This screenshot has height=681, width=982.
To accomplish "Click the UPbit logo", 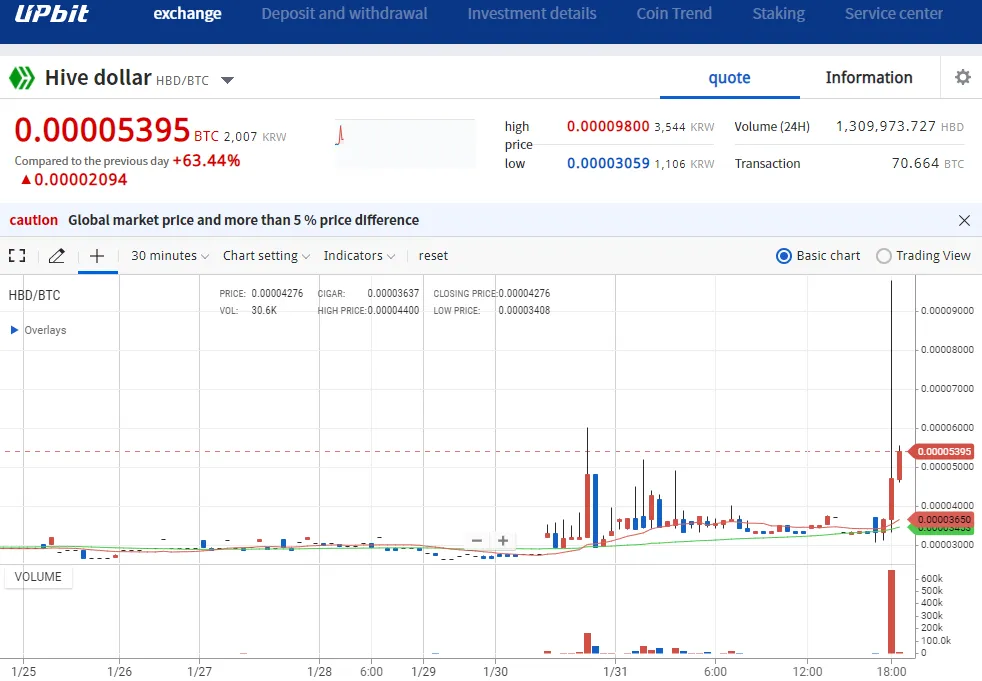I will [x=51, y=13].
